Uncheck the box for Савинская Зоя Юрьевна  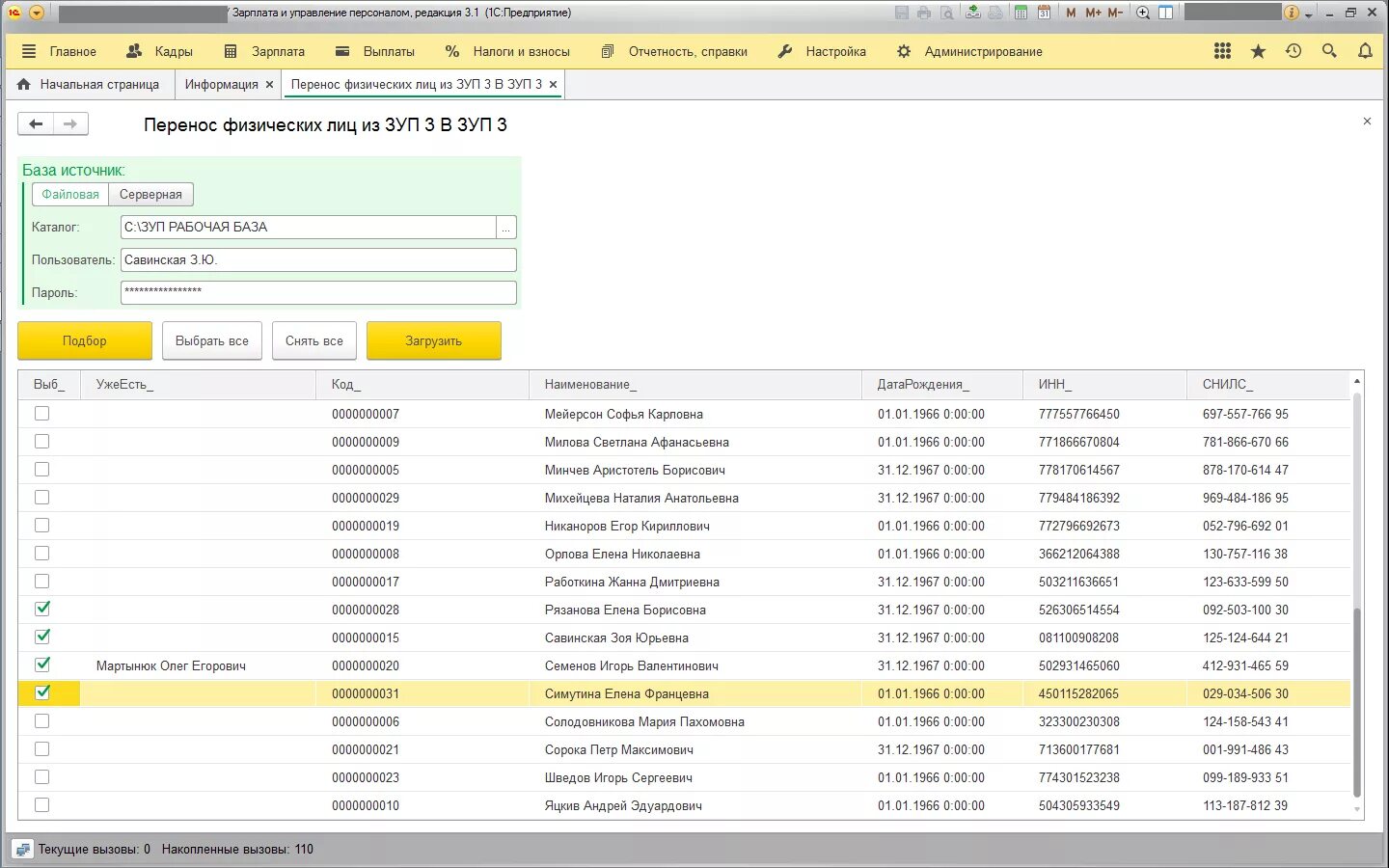tap(41, 637)
